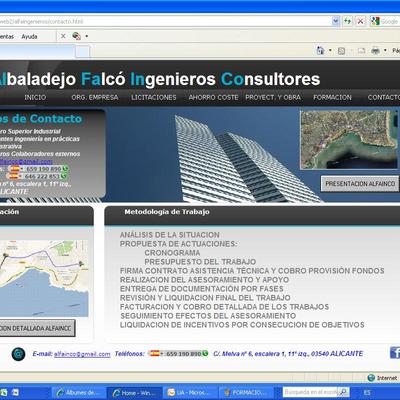Click the red Stop loading icon

coord(360,21)
